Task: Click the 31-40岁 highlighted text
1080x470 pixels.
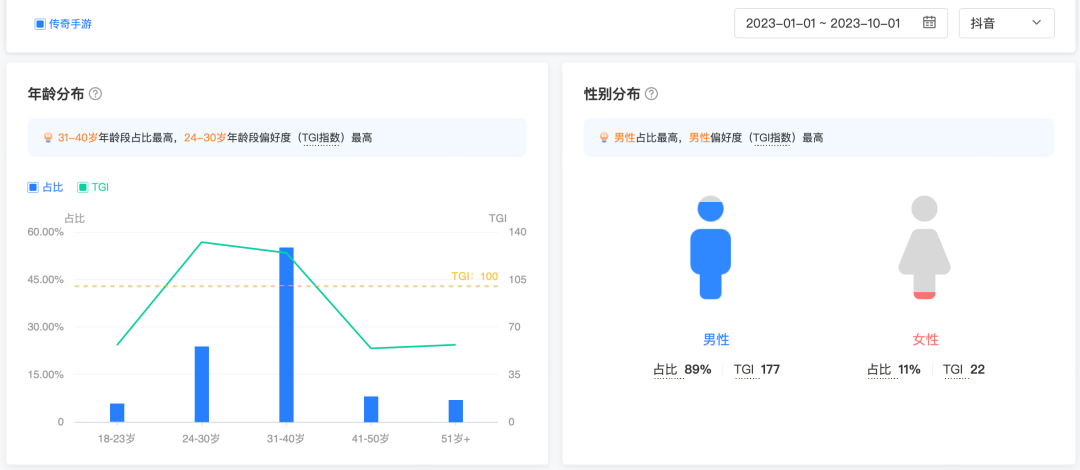Action: [77, 138]
